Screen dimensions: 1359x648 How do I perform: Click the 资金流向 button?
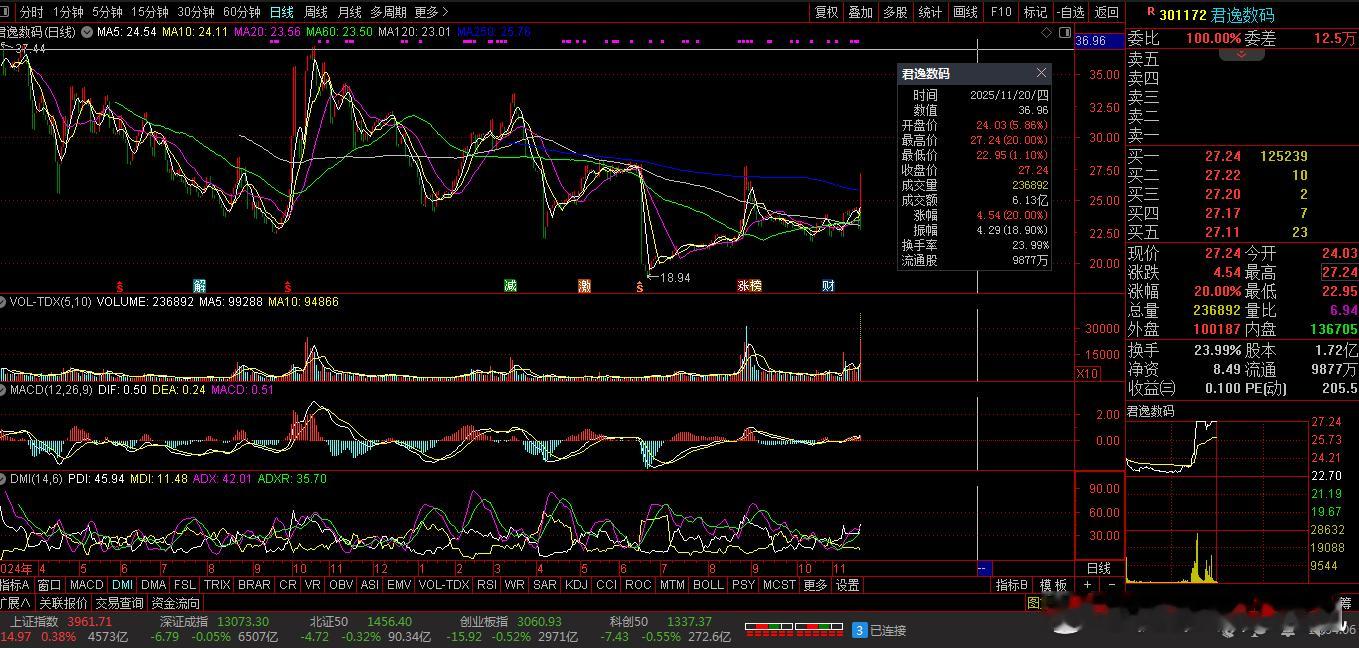pyautogui.click(x=176, y=603)
